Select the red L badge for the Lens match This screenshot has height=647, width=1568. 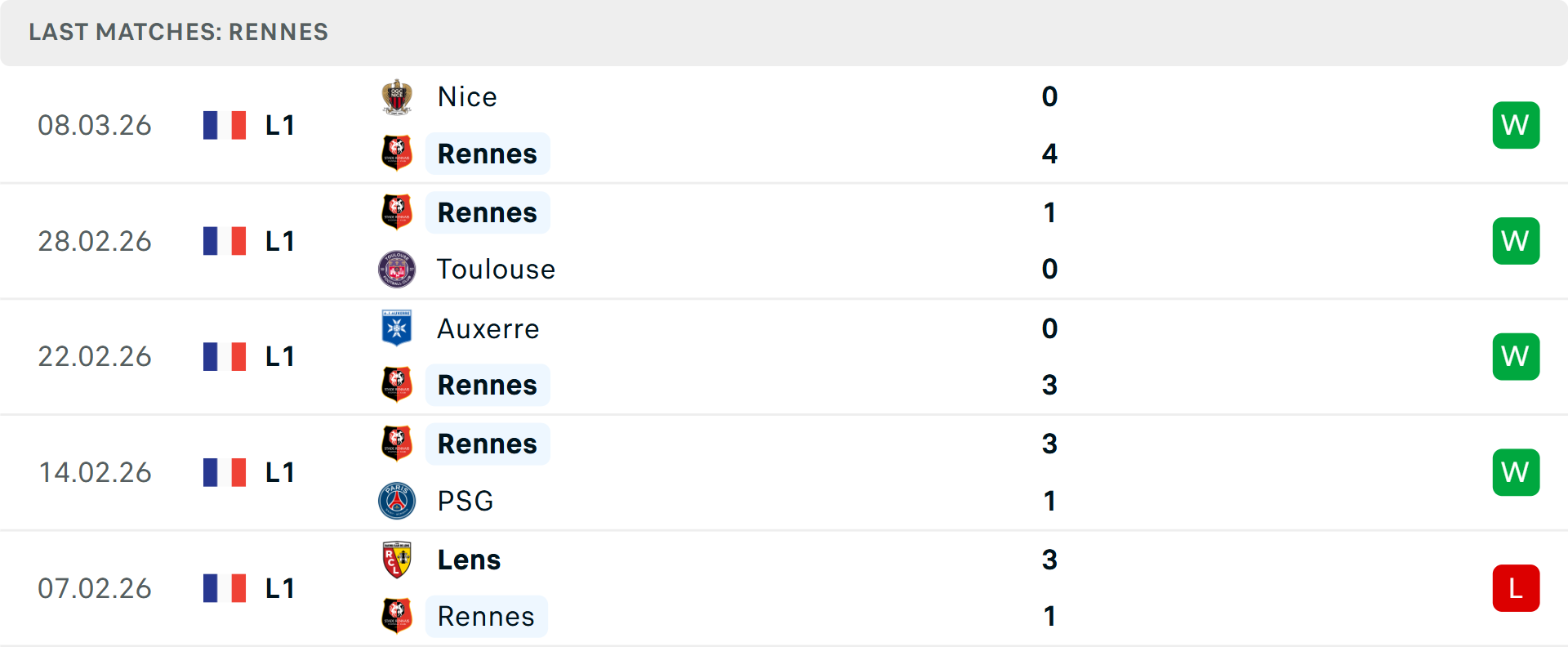[1516, 587]
